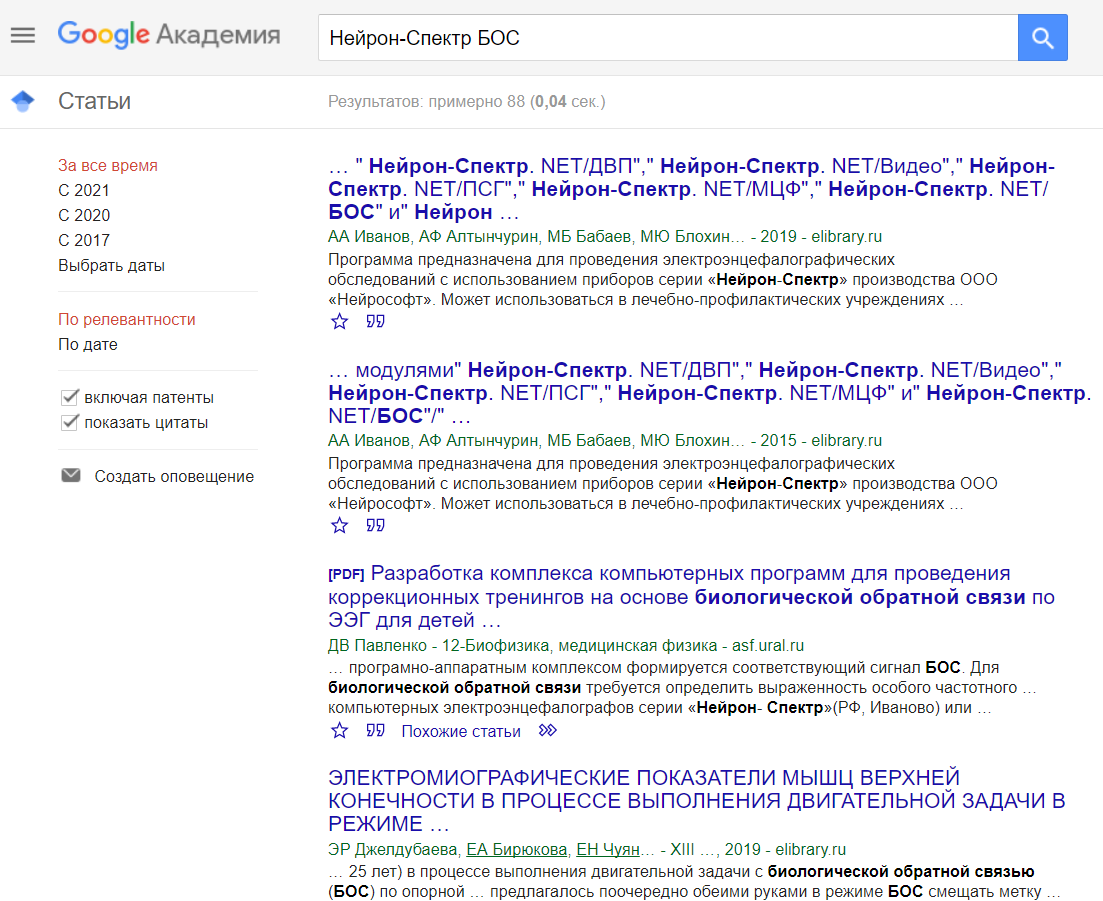
Task: Open the 'Разработка комплекса компьютерных программ' result
Action: point(691,596)
